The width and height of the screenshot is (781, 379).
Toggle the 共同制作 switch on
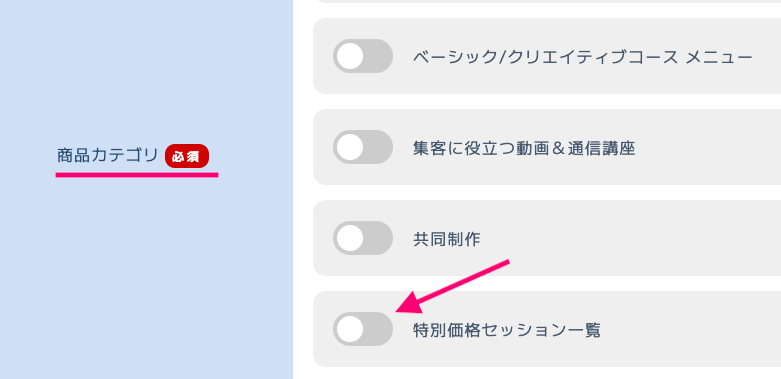coord(363,238)
